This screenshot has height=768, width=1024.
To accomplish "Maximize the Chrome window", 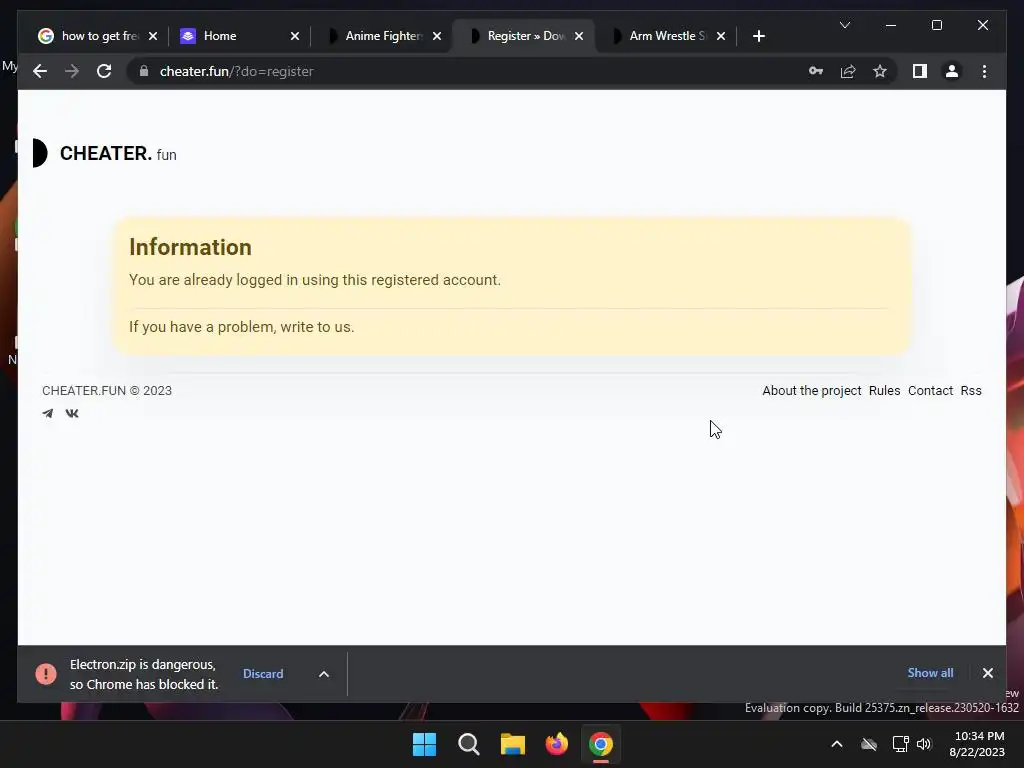I will (936, 25).
